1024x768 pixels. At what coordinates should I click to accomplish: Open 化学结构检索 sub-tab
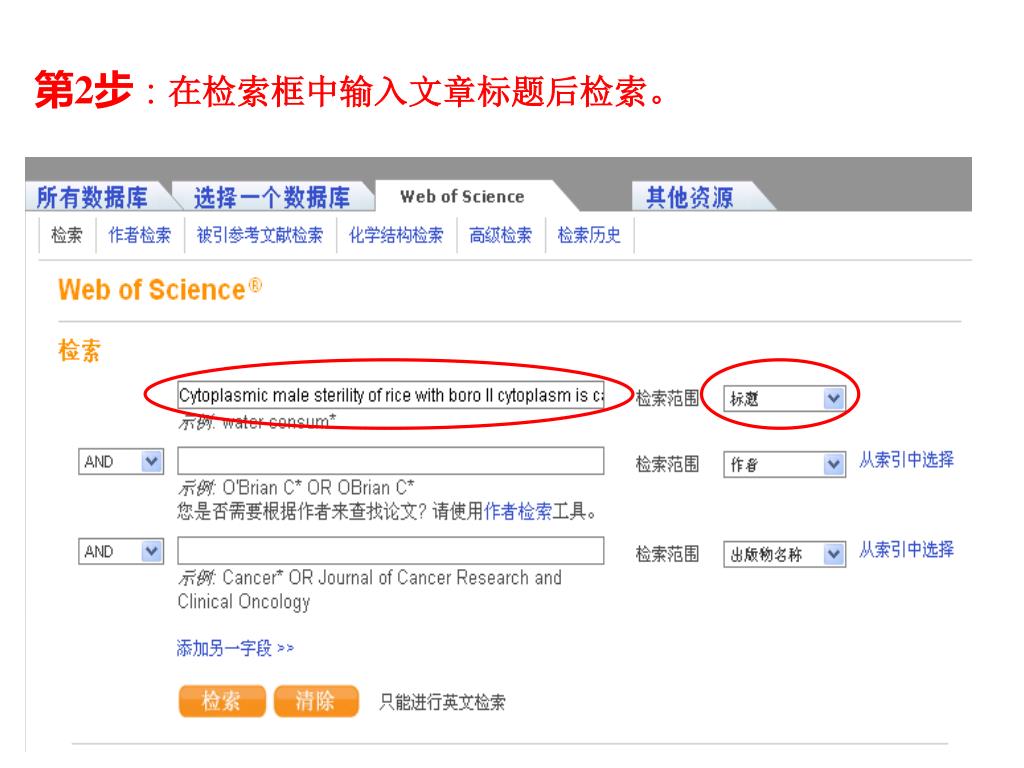(396, 235)
